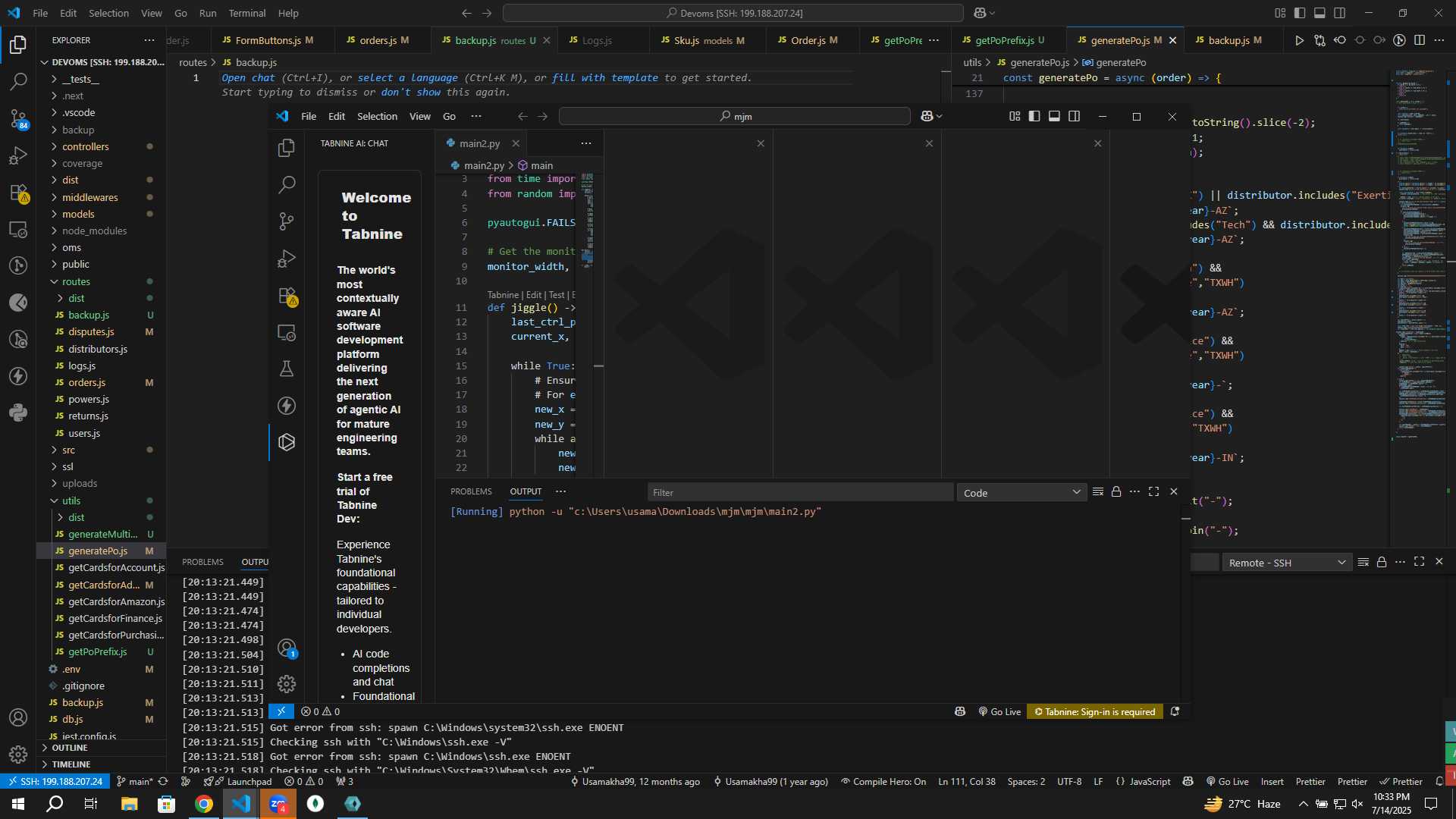Switch to PROBLEMS tab in mjm panel

pyautogui.click(x=471, y=491)
